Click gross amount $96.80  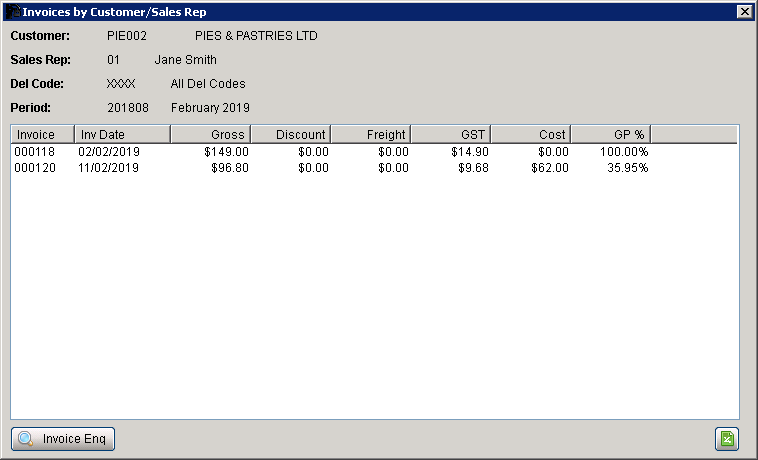pyautogui.click(x=230, y=168)
